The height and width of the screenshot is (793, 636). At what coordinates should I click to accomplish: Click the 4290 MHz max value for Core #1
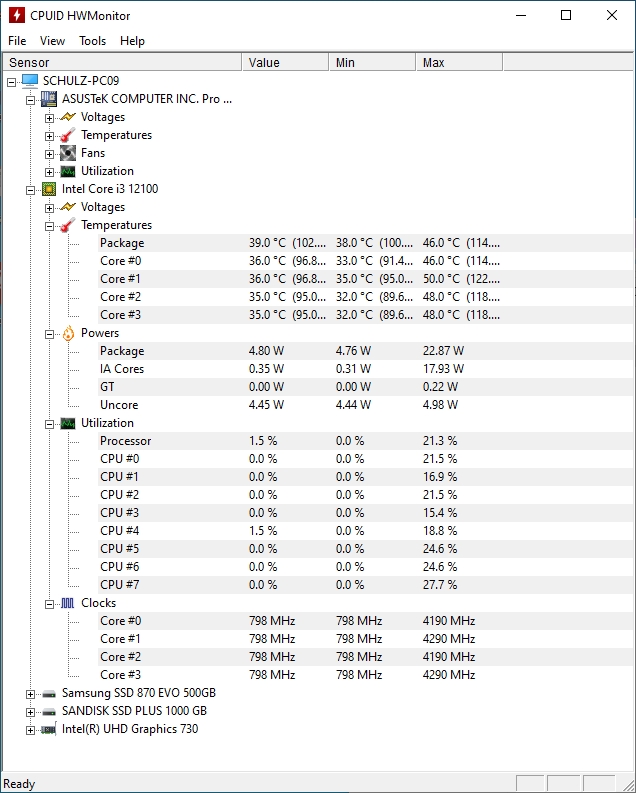[449, 639]
